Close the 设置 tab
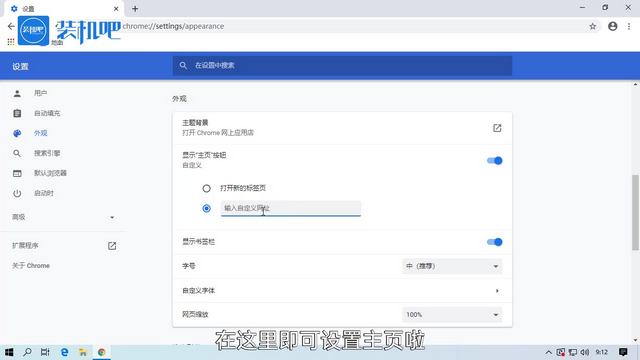 point(116,9)
